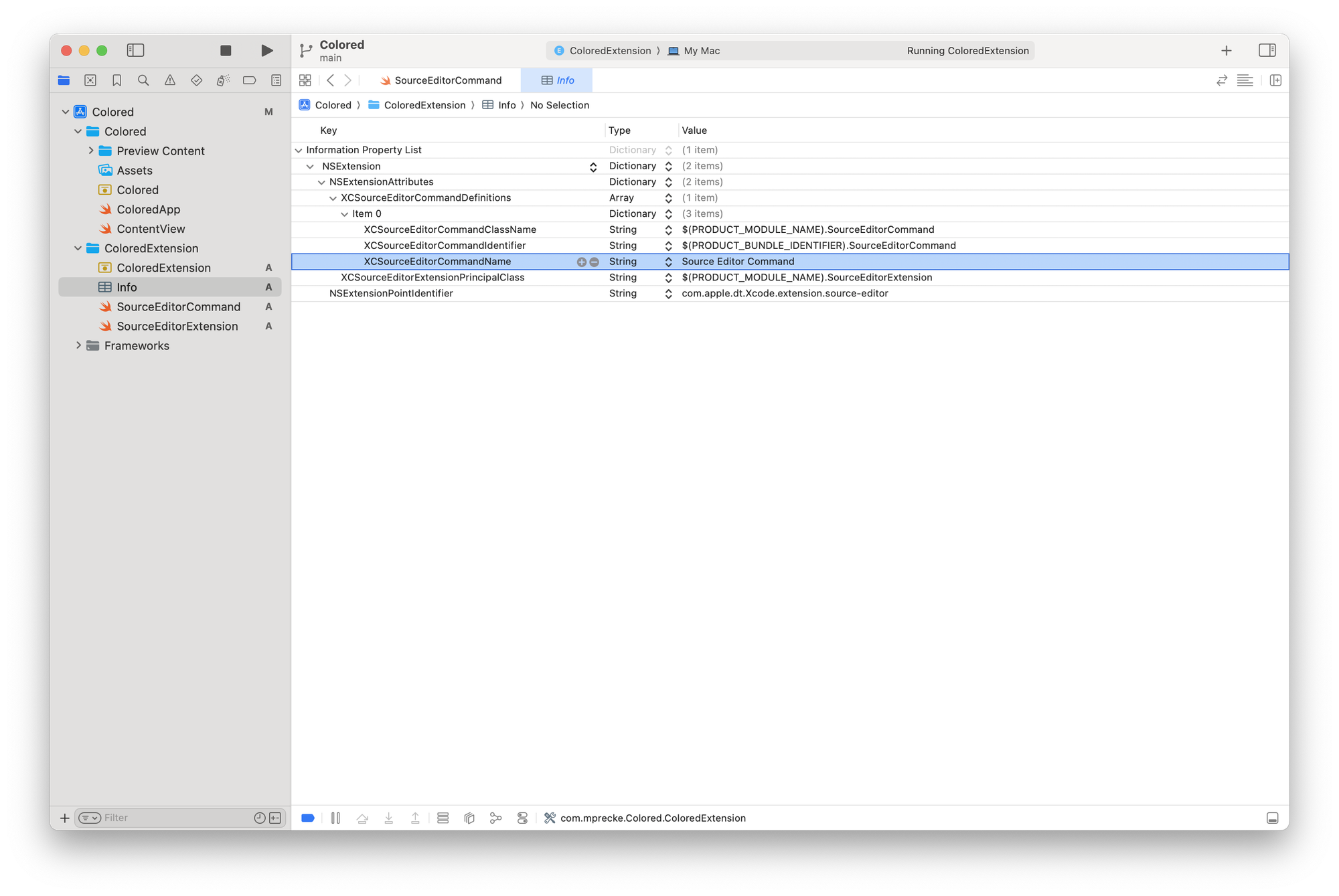This screenshot has height=896, width=1339.
Task: Expand the Frameworks folder
Action: tap(78, 345)
